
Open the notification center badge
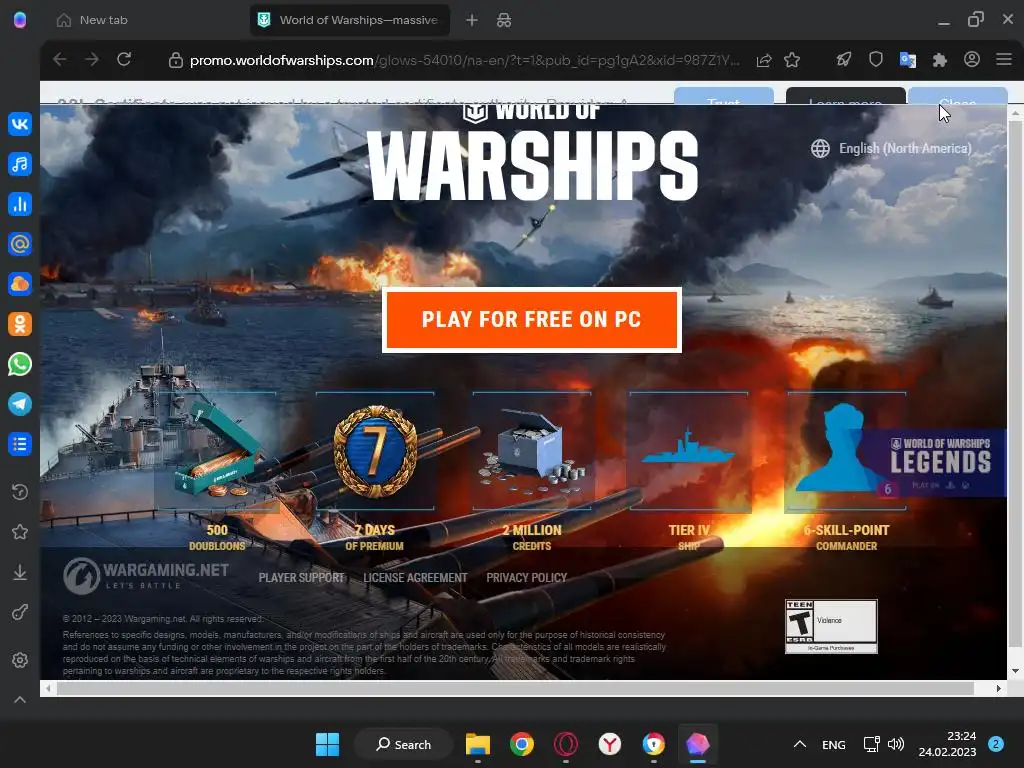click(x=996, y=744)
